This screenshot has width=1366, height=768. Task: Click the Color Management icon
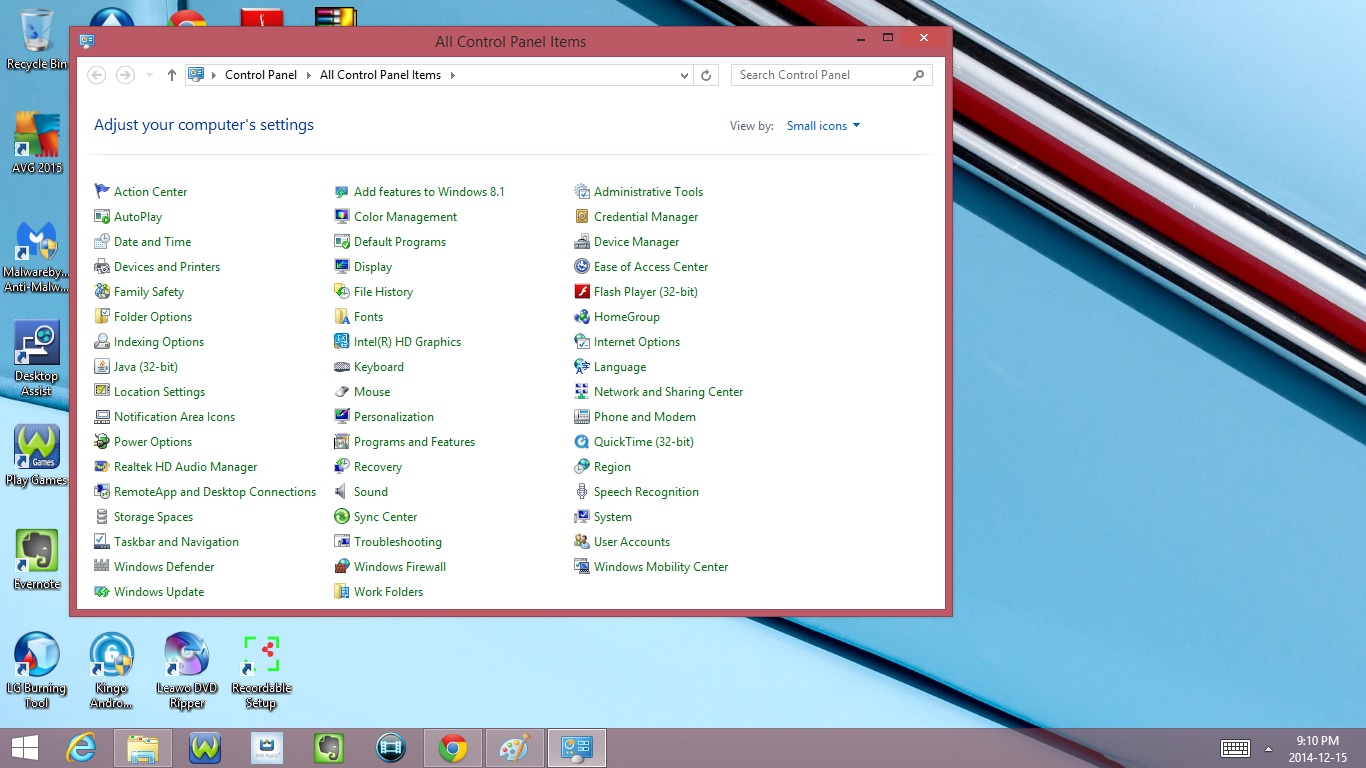coord(342,216)
